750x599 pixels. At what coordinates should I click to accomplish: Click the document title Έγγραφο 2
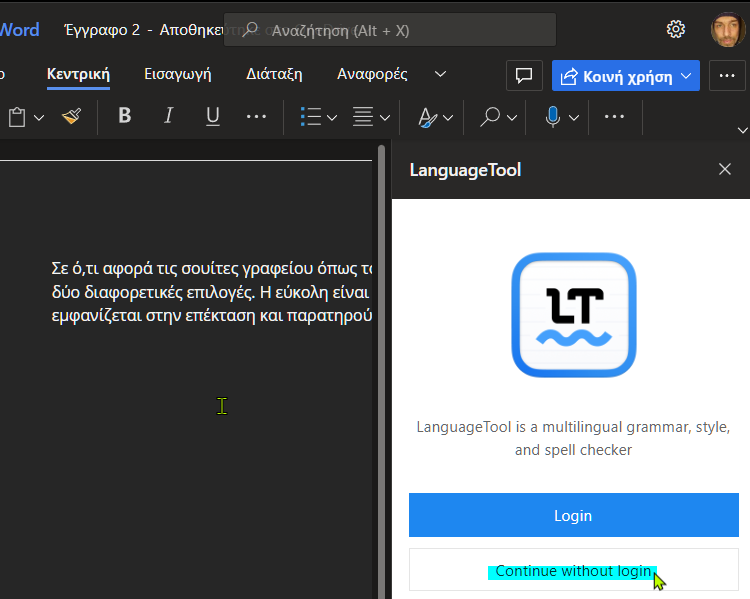(102, 30)
